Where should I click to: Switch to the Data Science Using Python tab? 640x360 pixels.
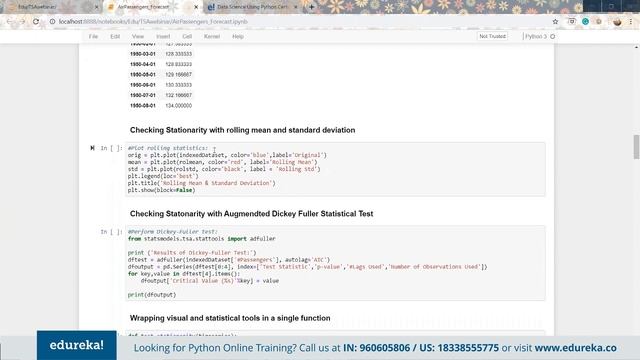(x=252, y=7)
